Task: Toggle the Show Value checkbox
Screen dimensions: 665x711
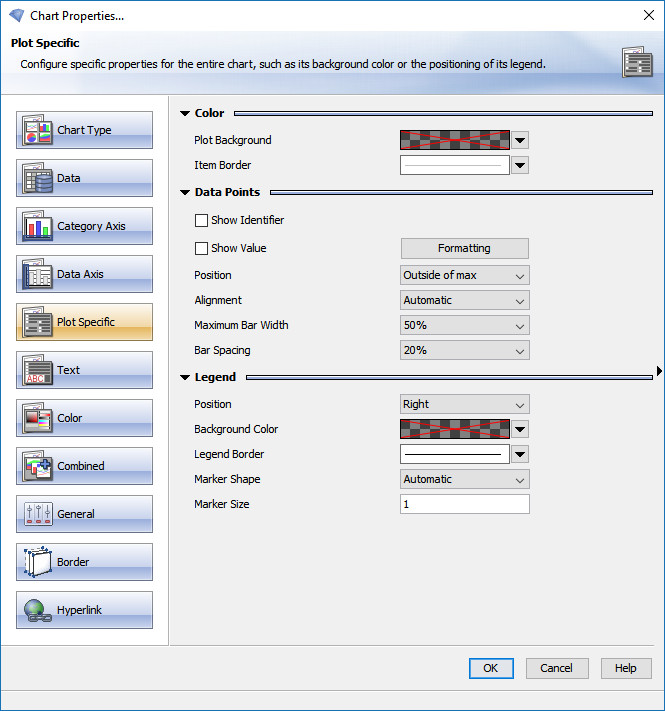Action: tap(201, 248)
